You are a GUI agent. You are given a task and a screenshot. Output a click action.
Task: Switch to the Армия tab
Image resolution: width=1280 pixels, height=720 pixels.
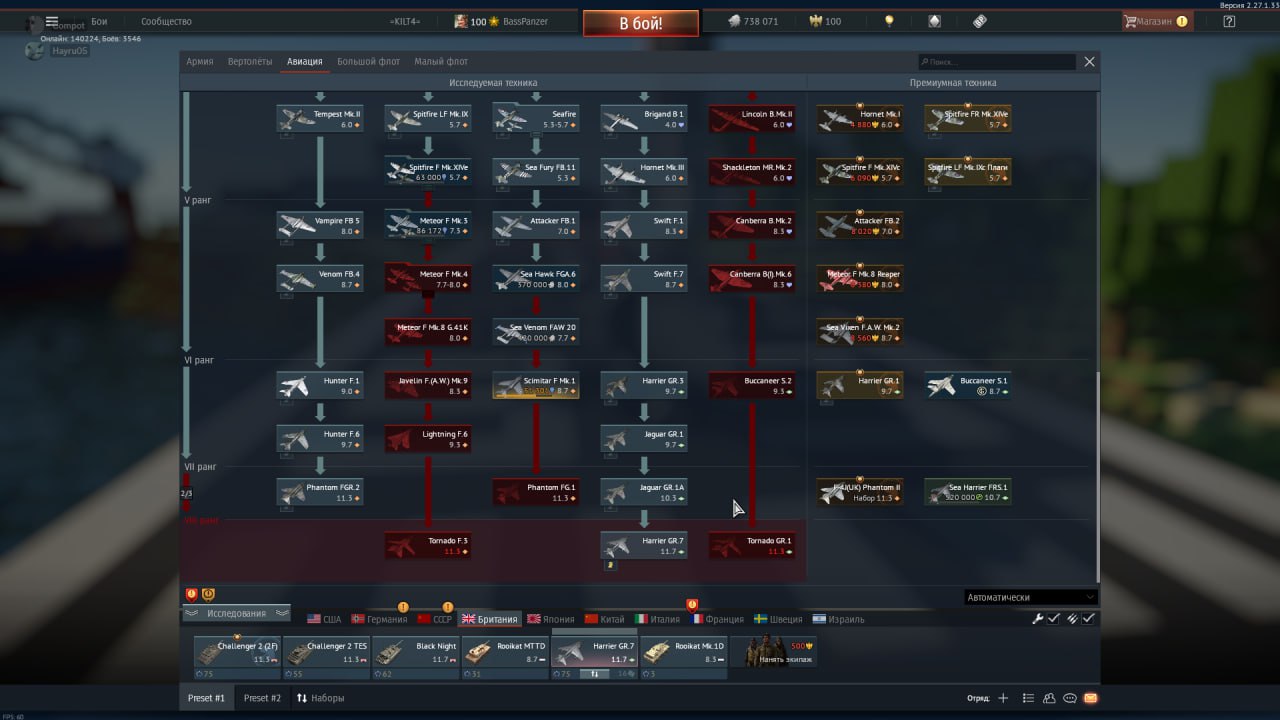[200, 62]
